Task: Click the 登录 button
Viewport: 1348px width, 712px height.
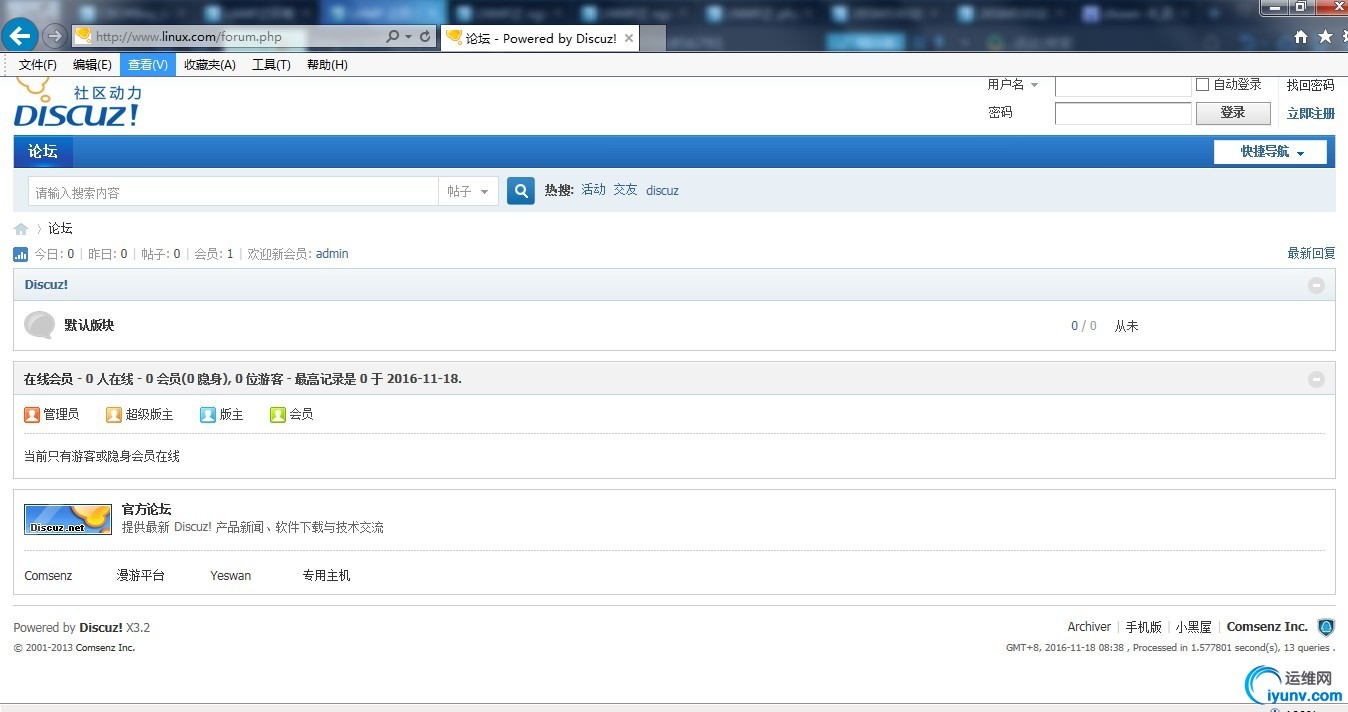Action: (x=1233, y=113)
